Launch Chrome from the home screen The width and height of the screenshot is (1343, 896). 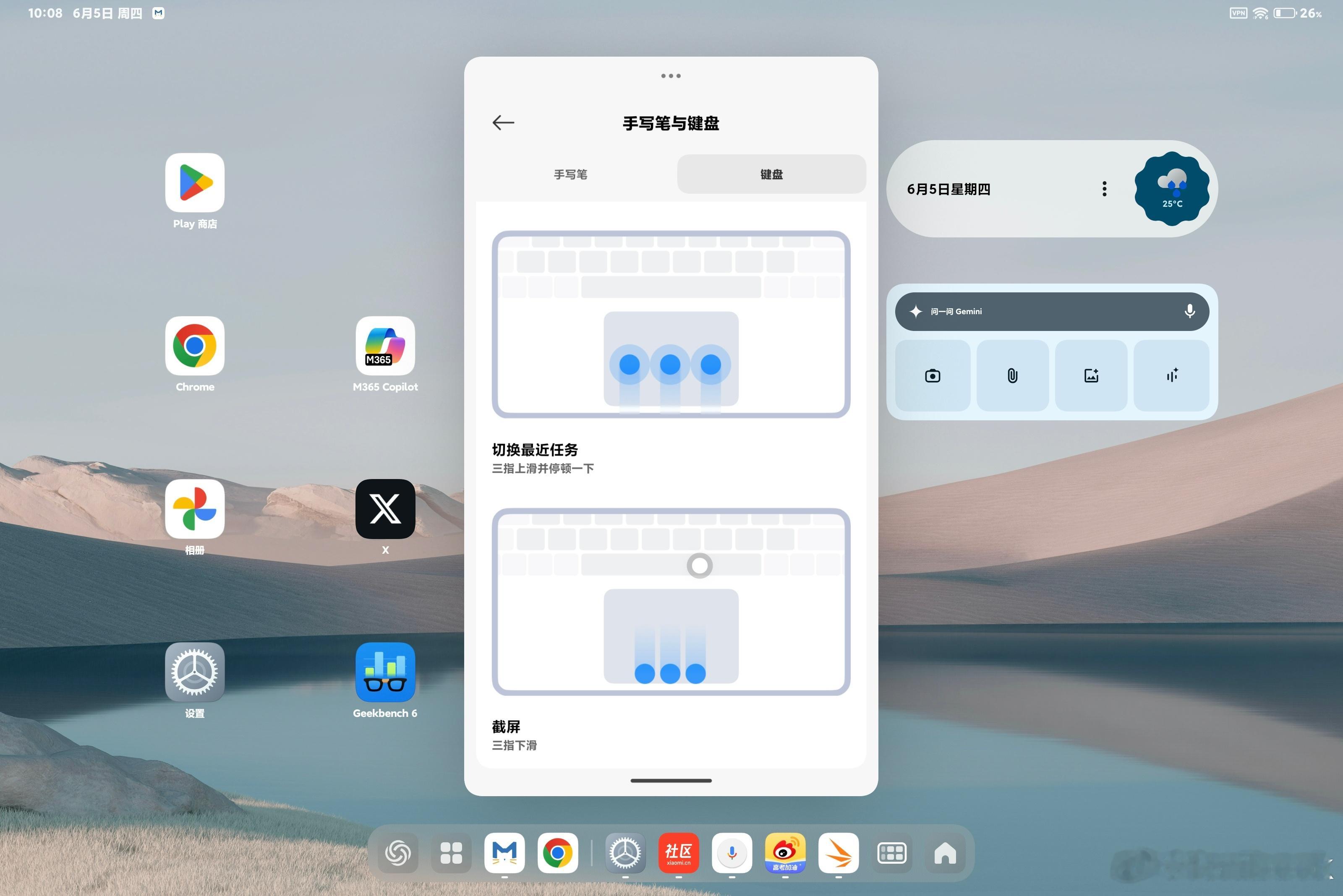pyautogui.click(x=195, y=346)
